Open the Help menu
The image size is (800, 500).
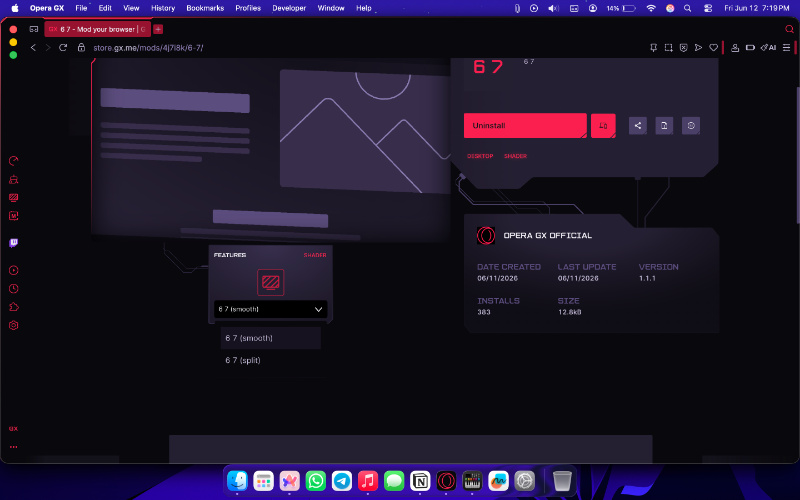click(364, 8)
